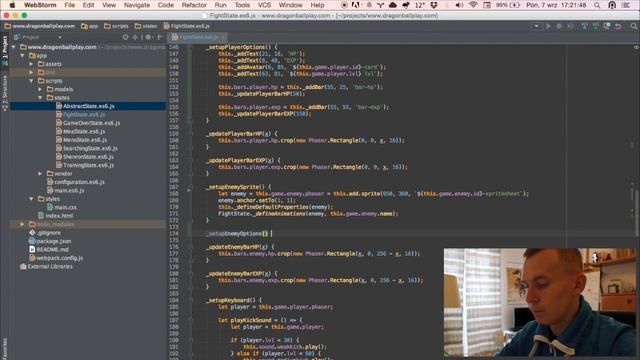Click the Revert (undo arrow) toolbar icon

point(618,26)
